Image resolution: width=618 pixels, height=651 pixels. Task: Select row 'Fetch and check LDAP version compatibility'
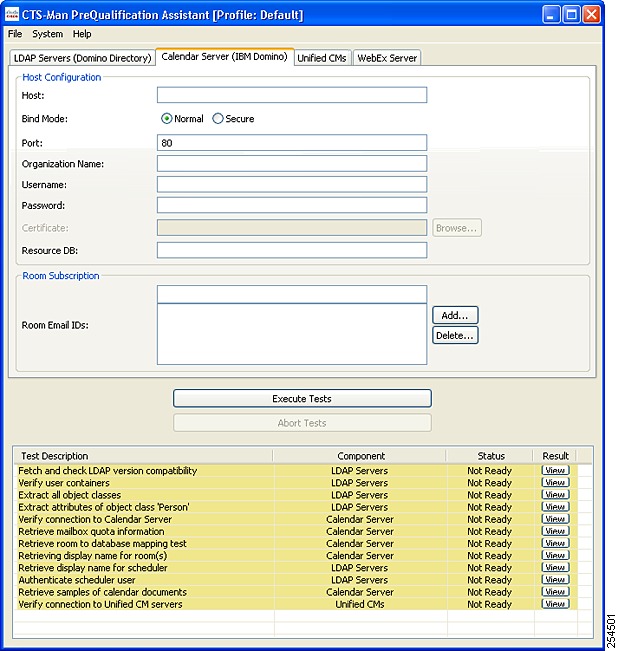point(296,470)
